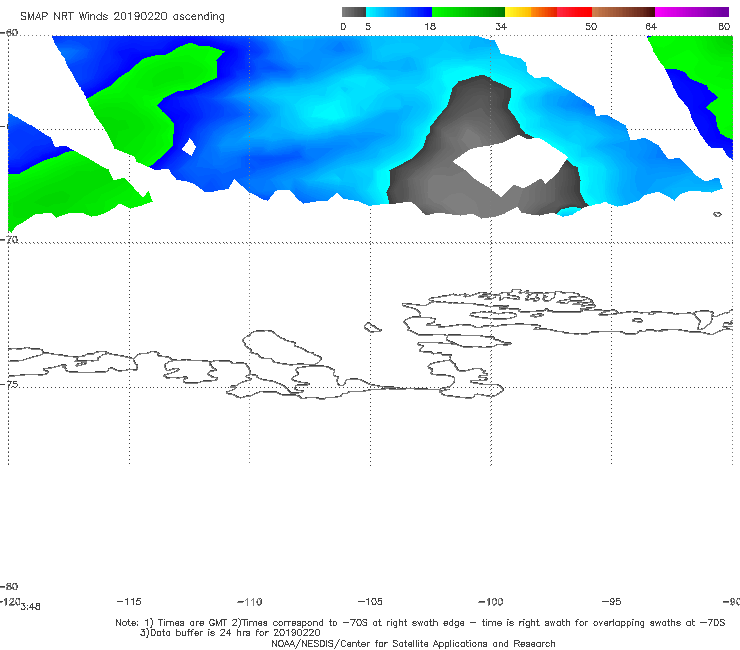Click the yellow-orange segment of the color bar

531,12
